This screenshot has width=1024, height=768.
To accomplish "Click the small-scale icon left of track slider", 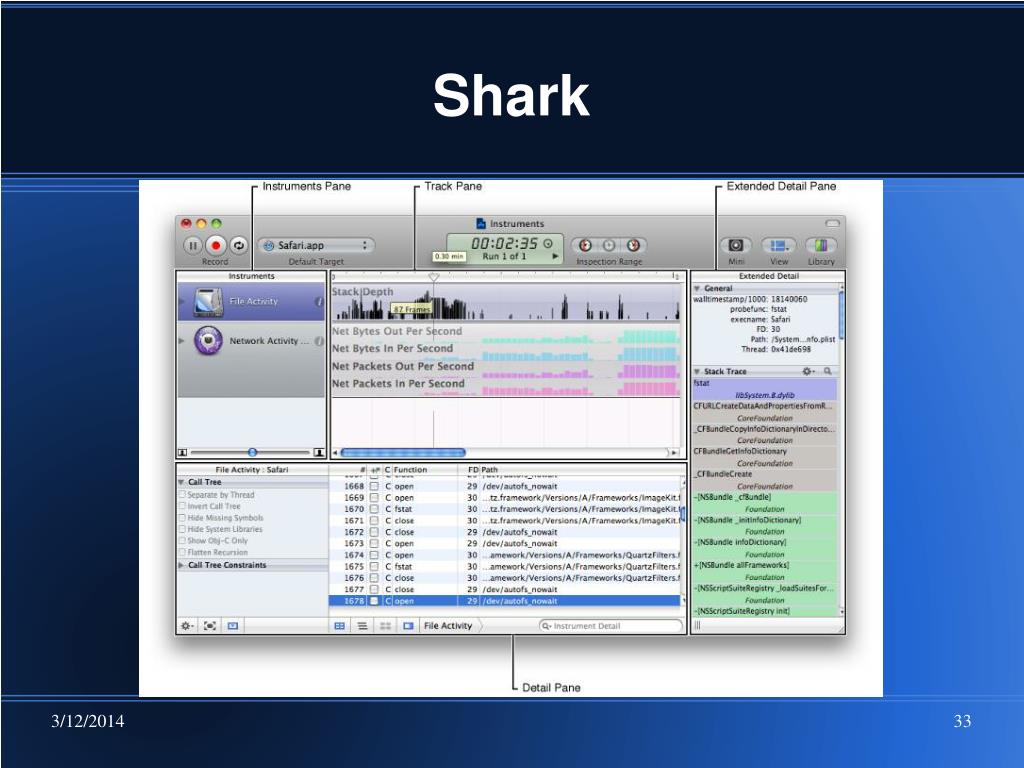I will click(183, 452).
